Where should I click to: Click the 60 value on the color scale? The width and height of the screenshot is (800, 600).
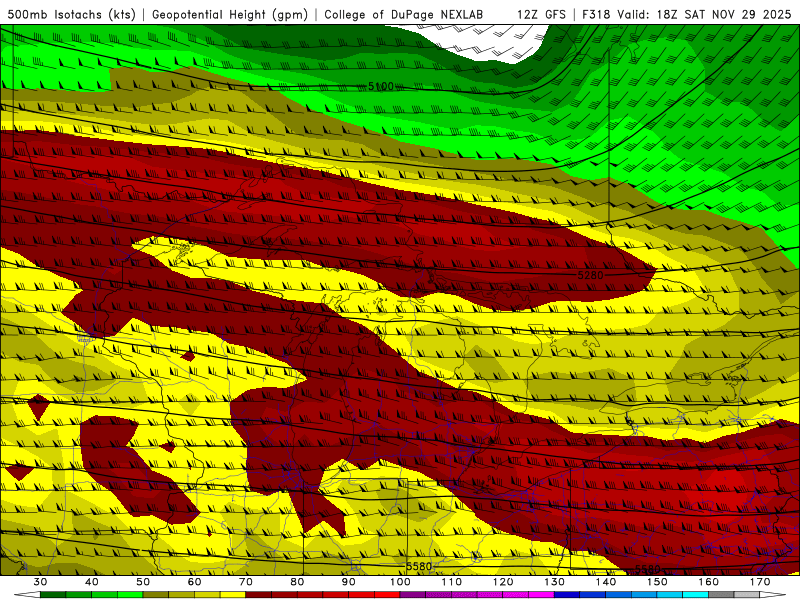[x=194, y=582]
